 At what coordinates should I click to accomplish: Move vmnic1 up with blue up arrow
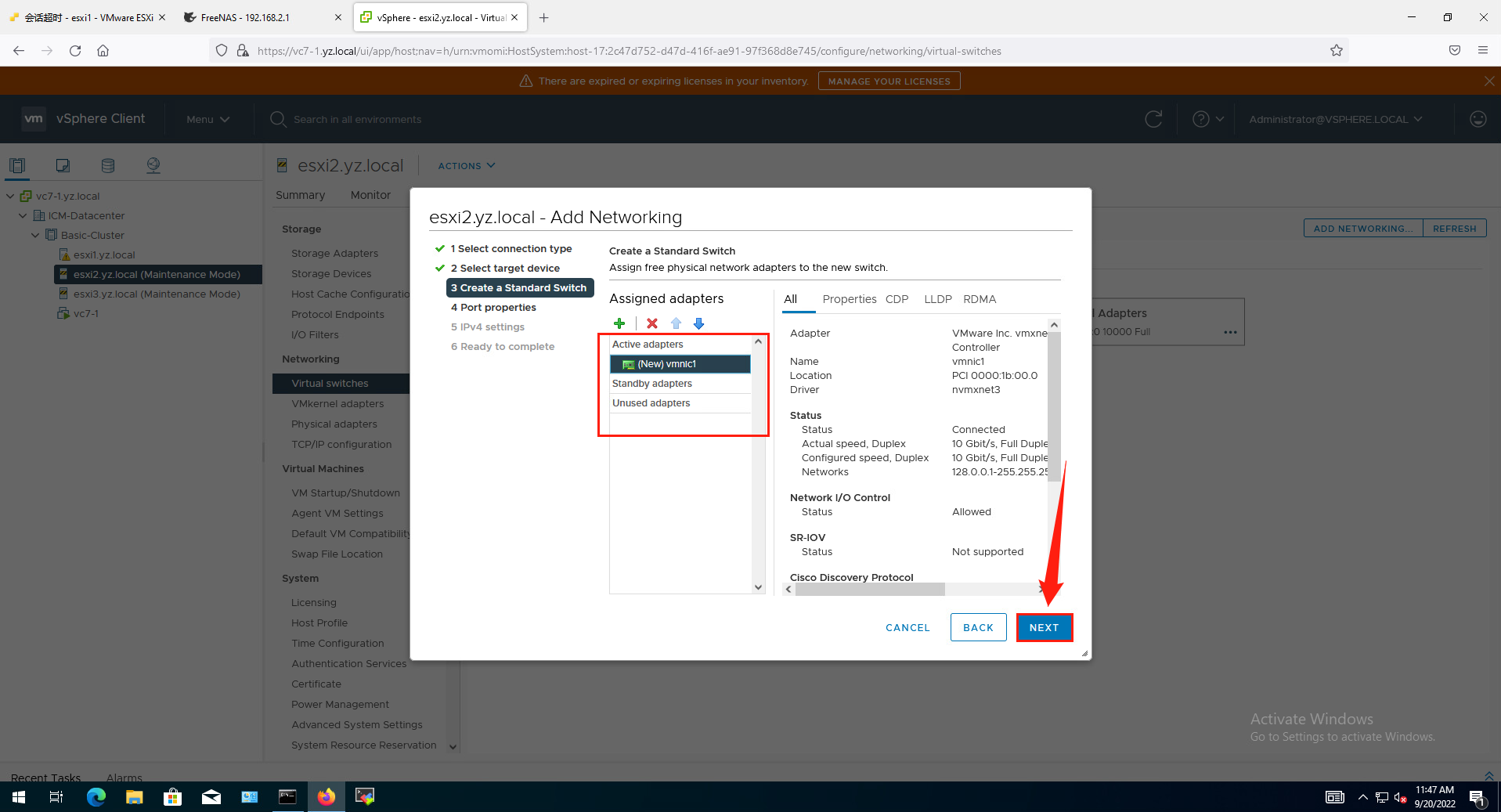676,323
